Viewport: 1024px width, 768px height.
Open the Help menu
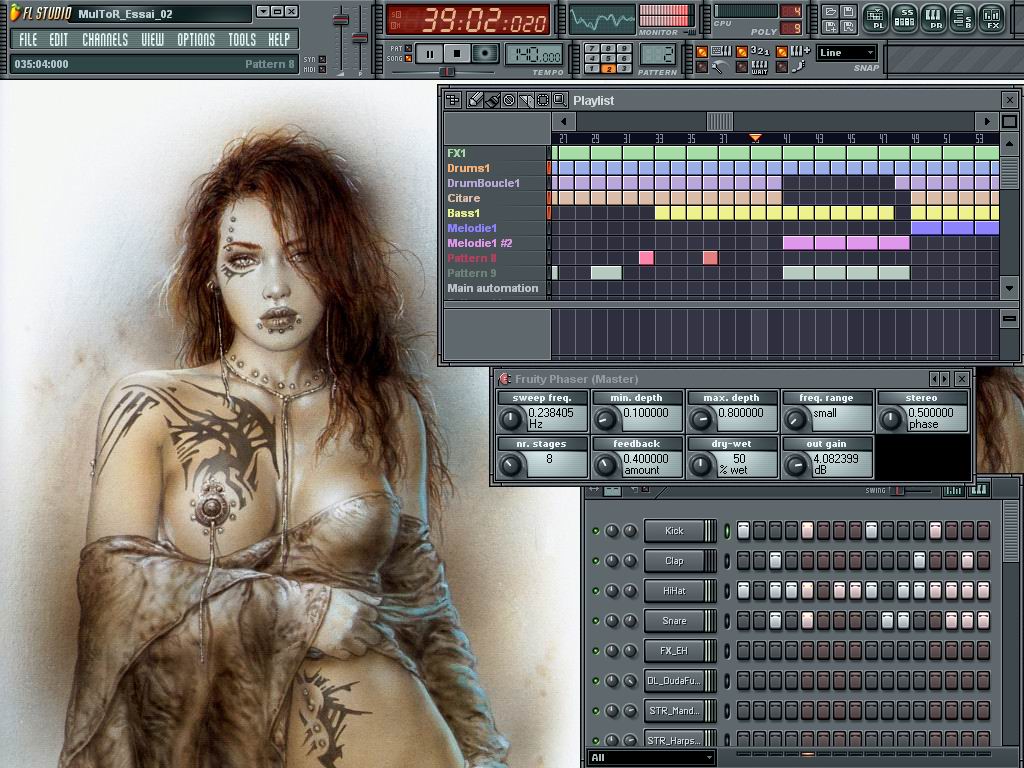[279, 40]
